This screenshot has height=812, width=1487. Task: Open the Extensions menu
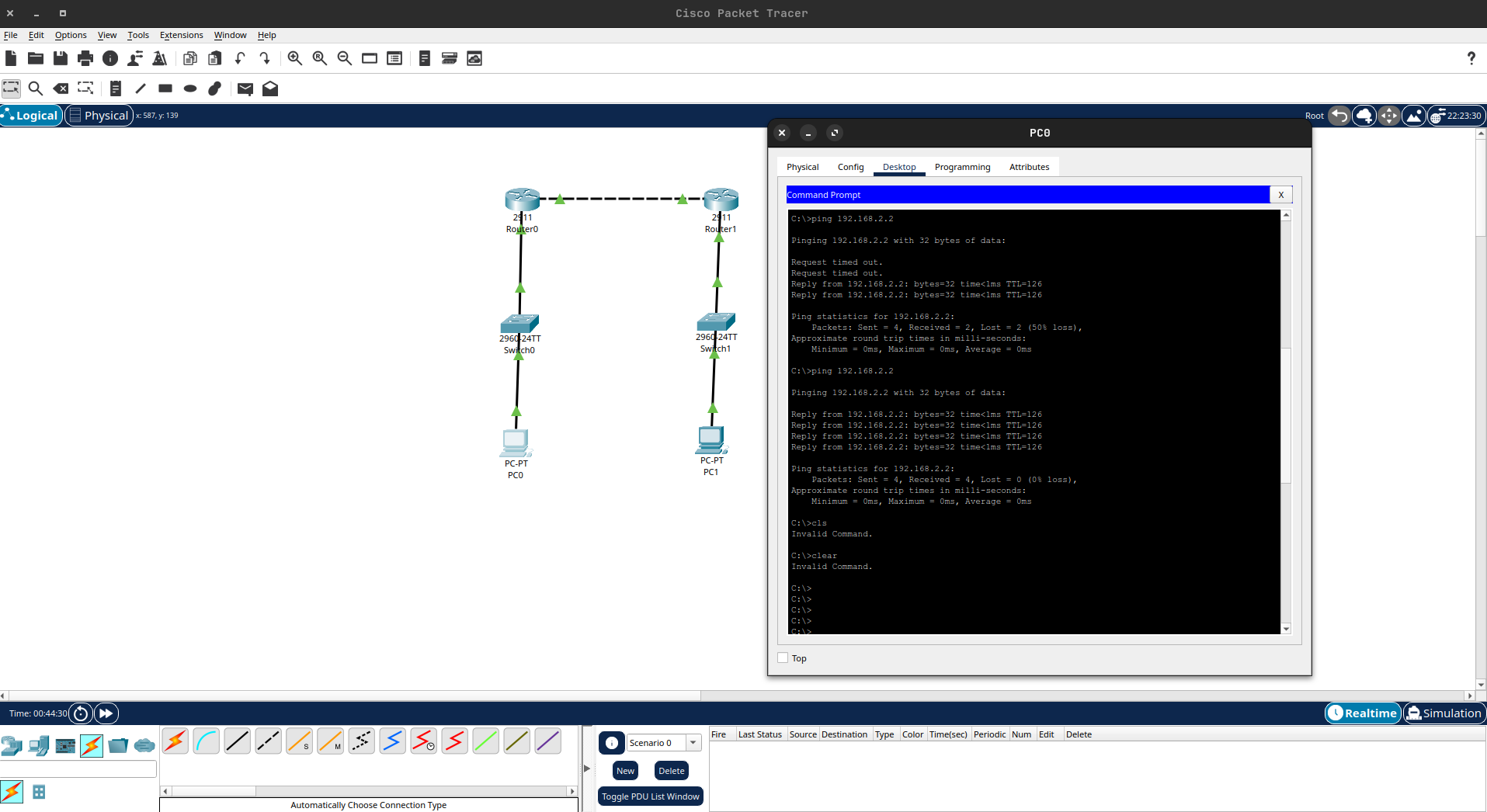[182, 35]
